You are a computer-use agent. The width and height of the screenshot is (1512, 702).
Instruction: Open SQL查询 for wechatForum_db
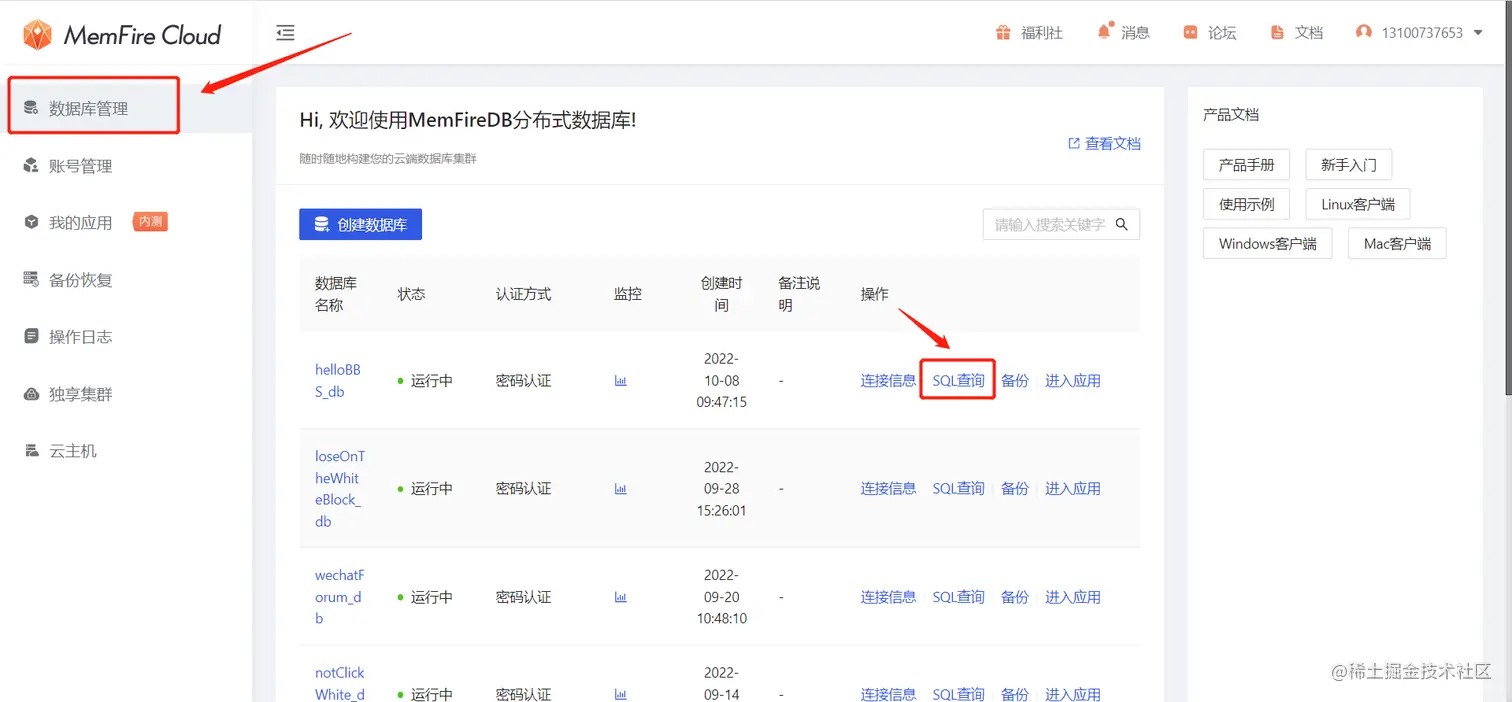tap(958, 597)
